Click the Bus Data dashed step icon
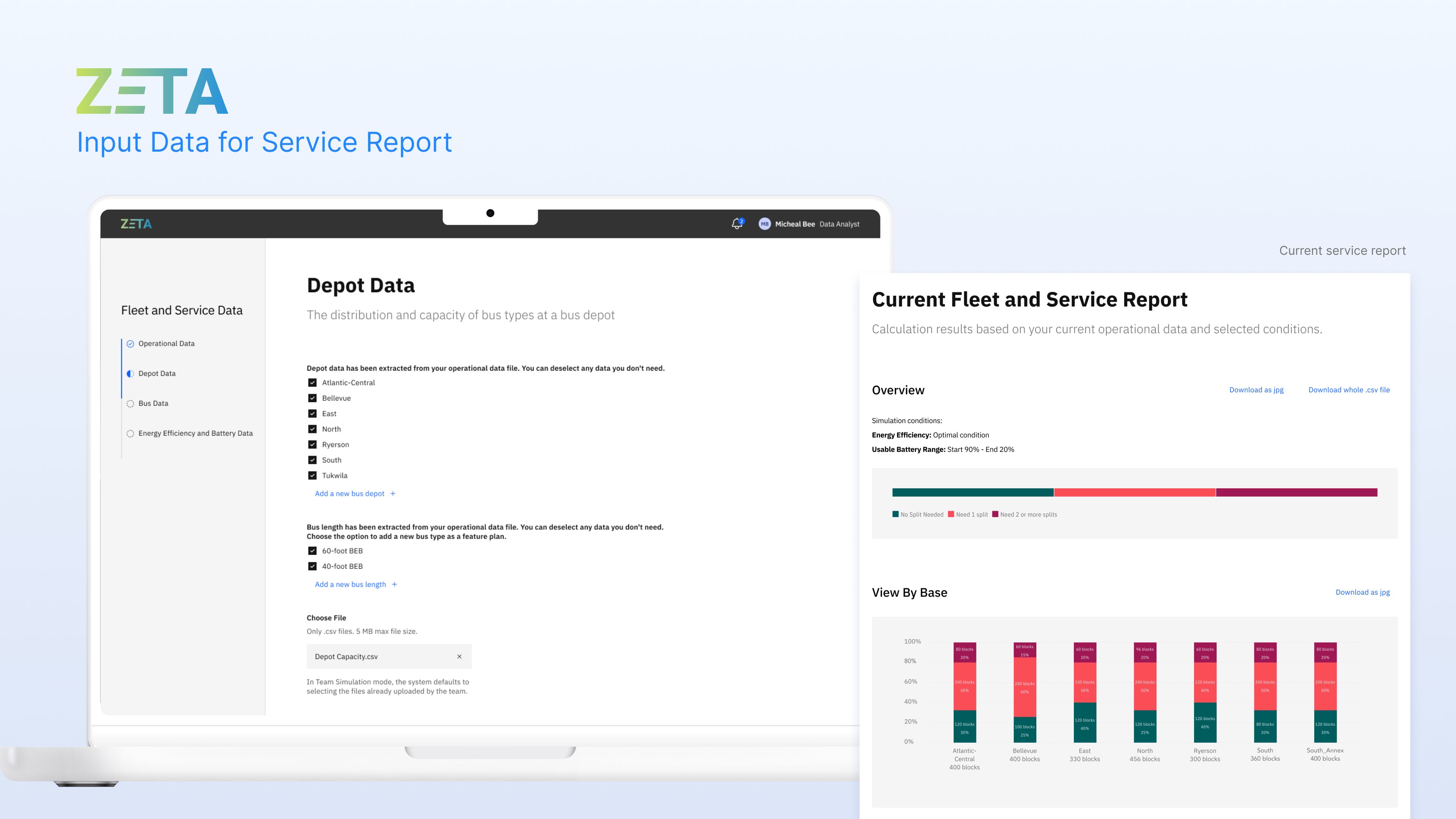The image size is (1456, 819). pos(130,403)
